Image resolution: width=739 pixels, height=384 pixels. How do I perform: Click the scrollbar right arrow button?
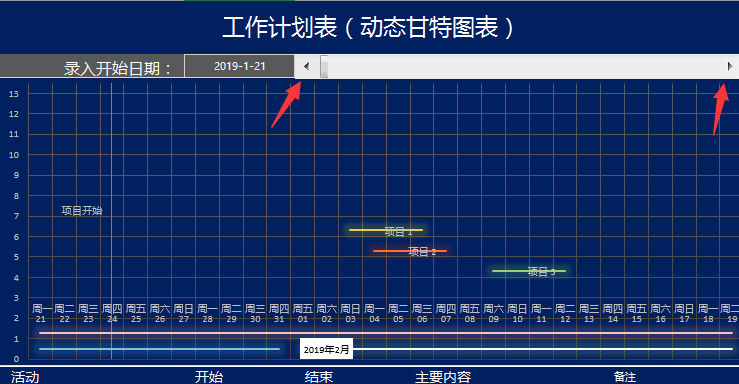coord(730,66)
